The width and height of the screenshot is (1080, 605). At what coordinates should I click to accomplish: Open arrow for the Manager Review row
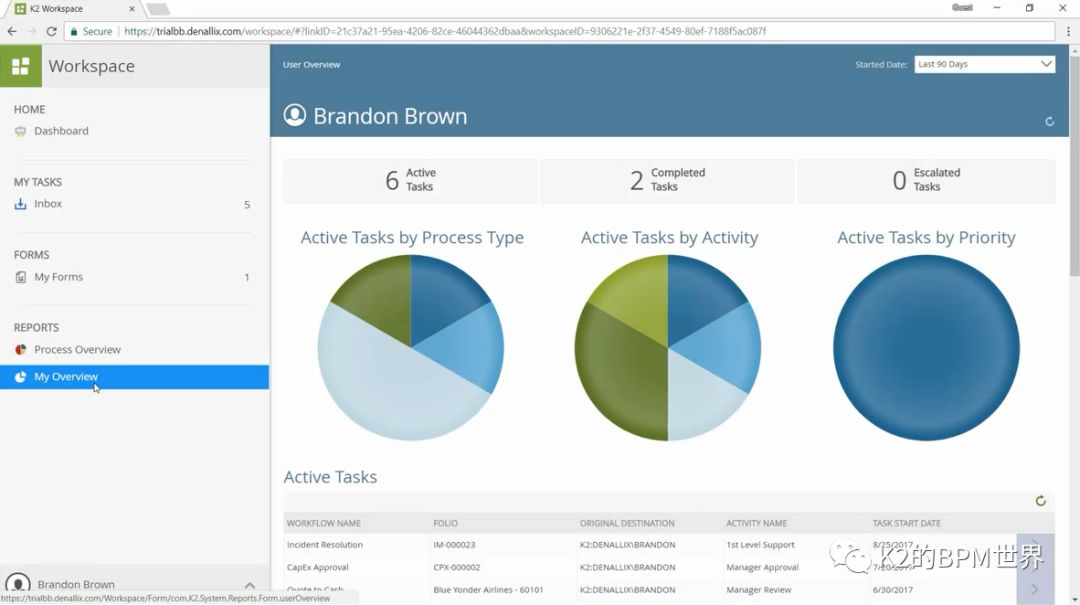click(1035, 589)
